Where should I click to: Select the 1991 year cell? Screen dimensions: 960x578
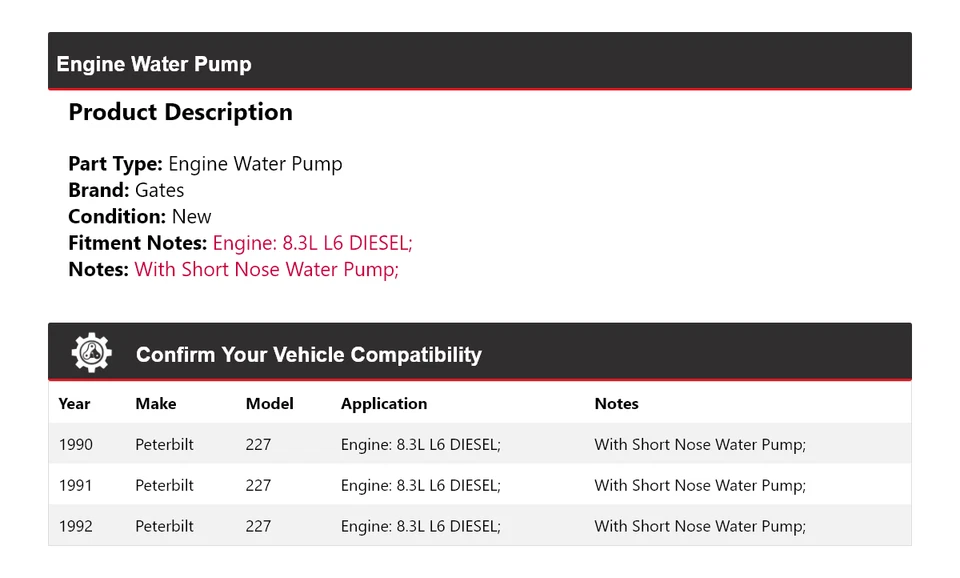(x=75, y=486)
